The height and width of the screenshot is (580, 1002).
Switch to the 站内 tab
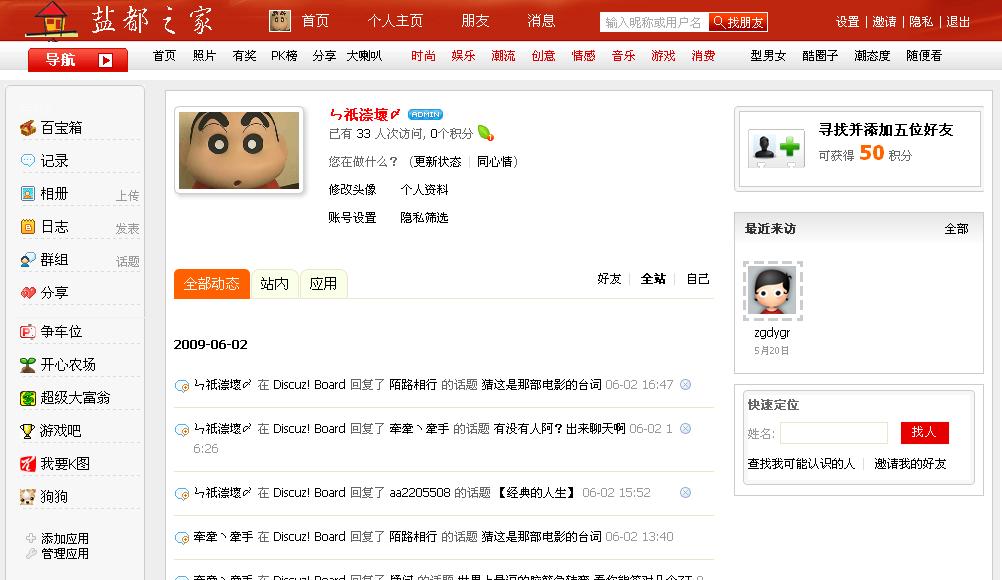[274, 284]
